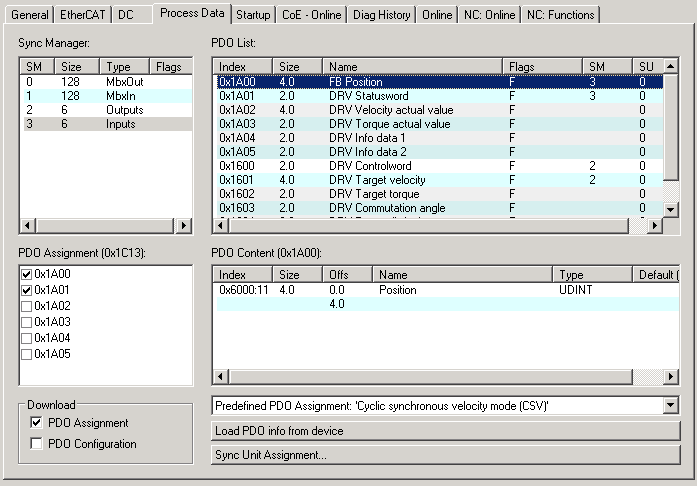This screenshot has height=486, width=697.
Task: Enable the 0x1A04 PDO assignment
Action: coord(27,338)
